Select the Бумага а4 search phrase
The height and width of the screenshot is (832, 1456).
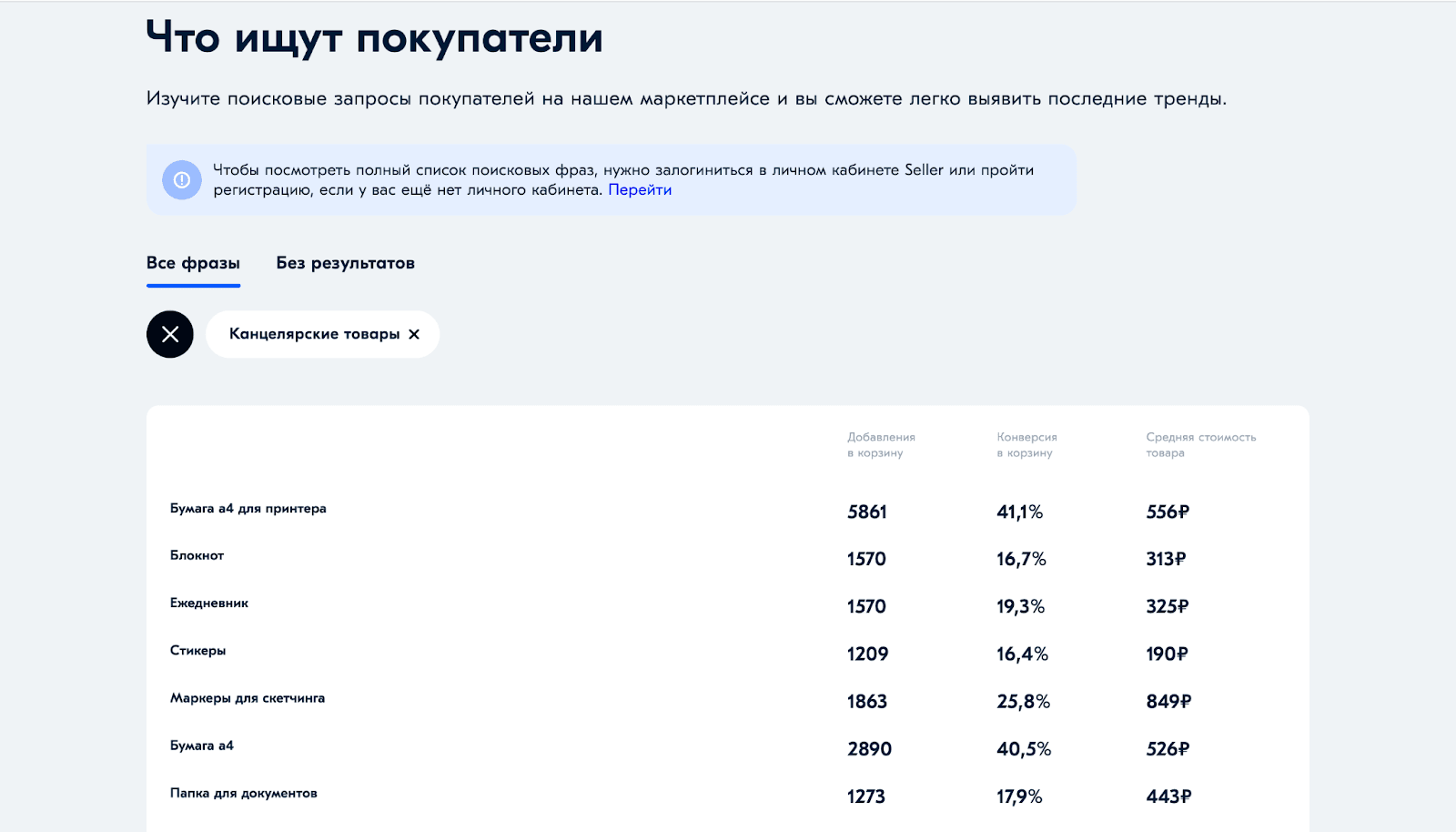coord(201,746)
